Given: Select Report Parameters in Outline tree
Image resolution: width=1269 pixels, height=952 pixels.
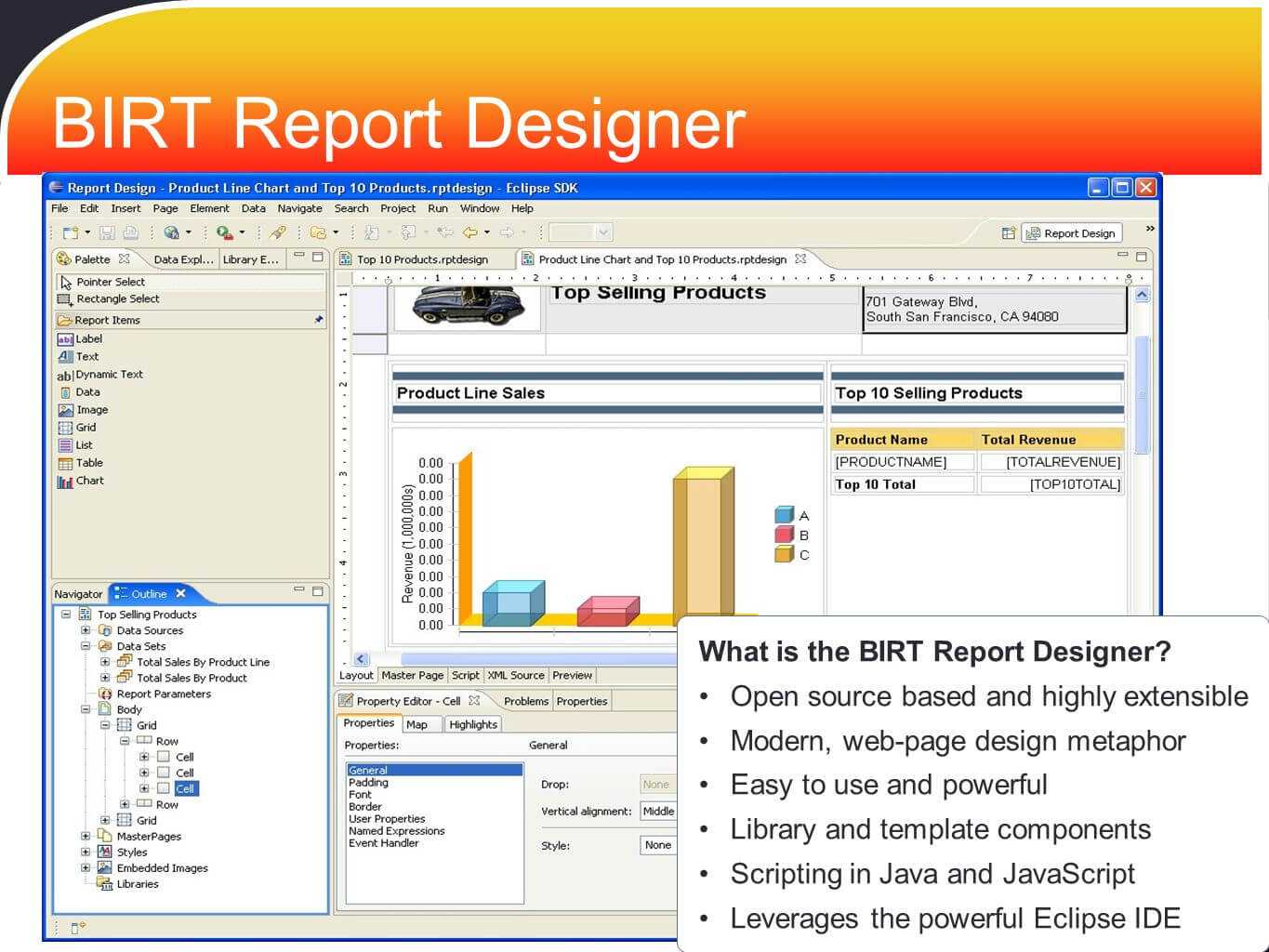Looking at the screenshot, I should pyautogui.click(x=164, y=694).
